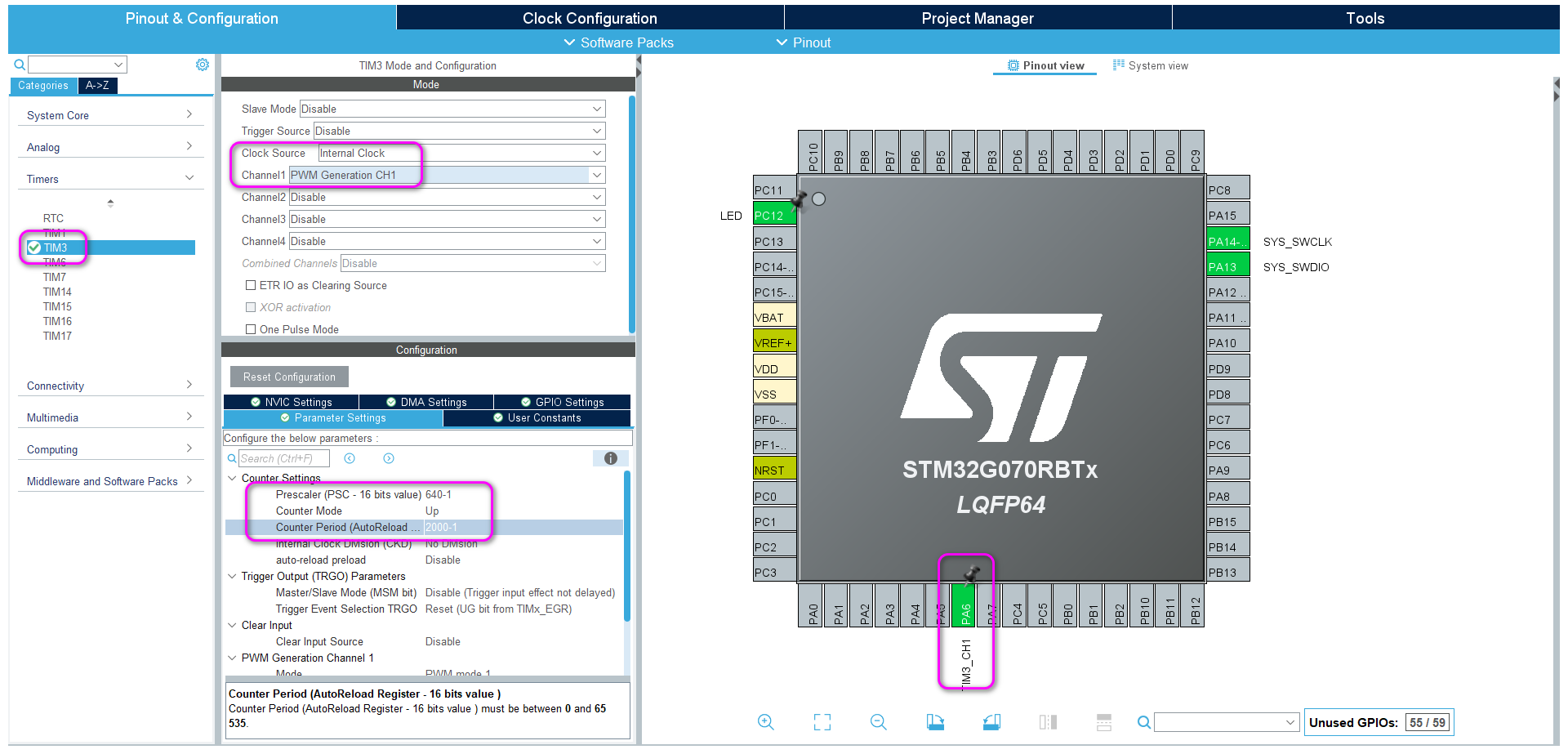Click pin PB9 on the chip
This screenshot has width=1568, height=754.
(838, 153)
